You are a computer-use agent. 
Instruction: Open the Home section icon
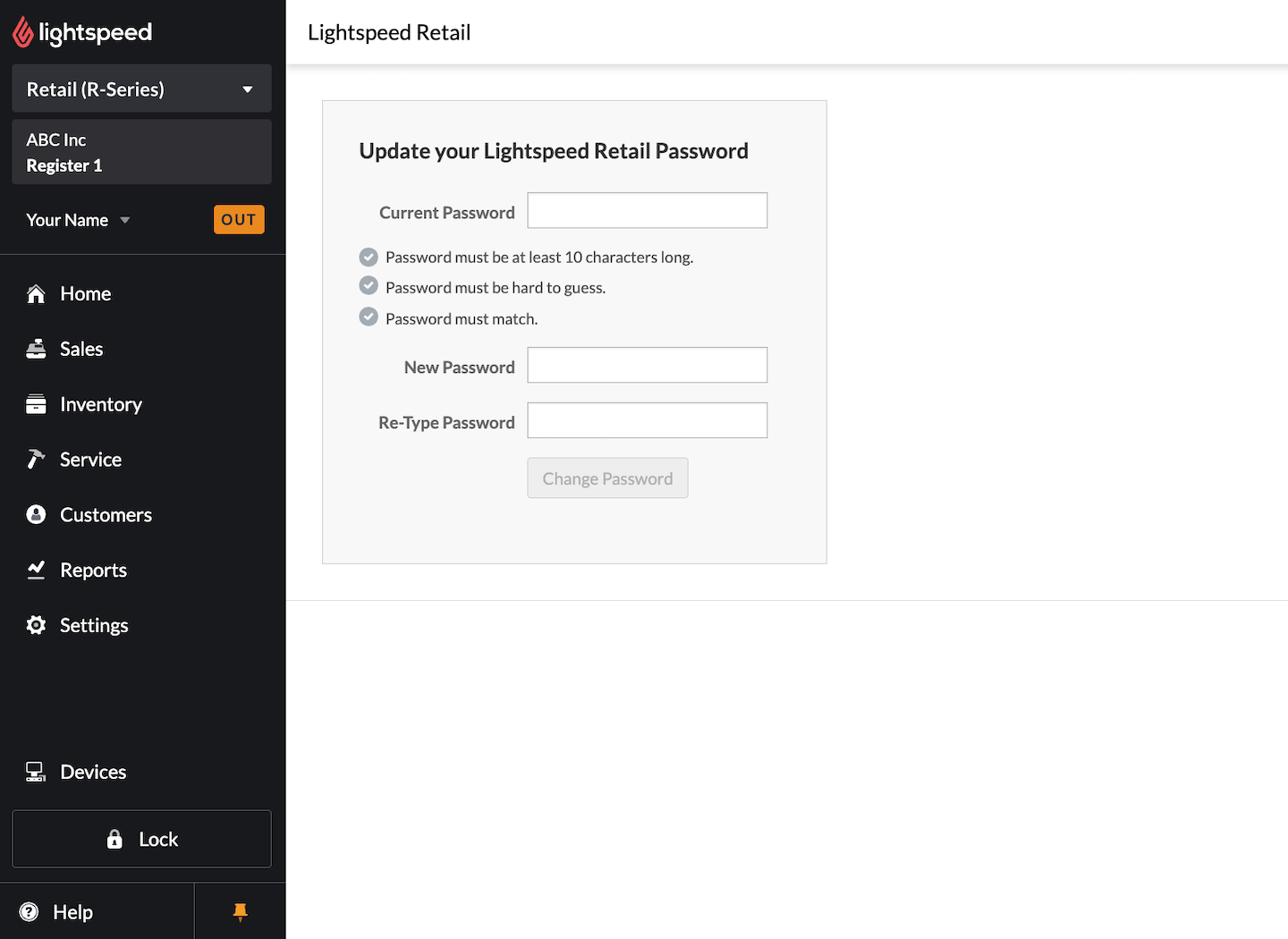point(36,292)
